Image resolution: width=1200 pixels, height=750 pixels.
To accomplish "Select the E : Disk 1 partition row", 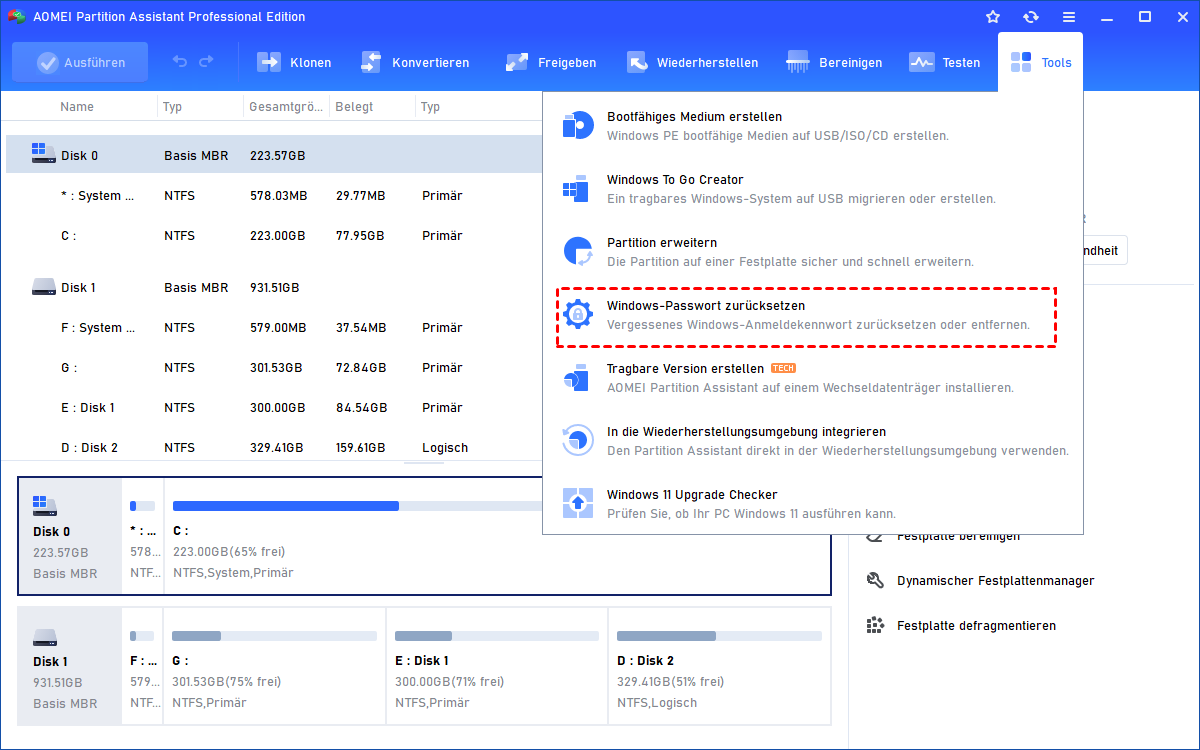I will click(x=274, y=407).
